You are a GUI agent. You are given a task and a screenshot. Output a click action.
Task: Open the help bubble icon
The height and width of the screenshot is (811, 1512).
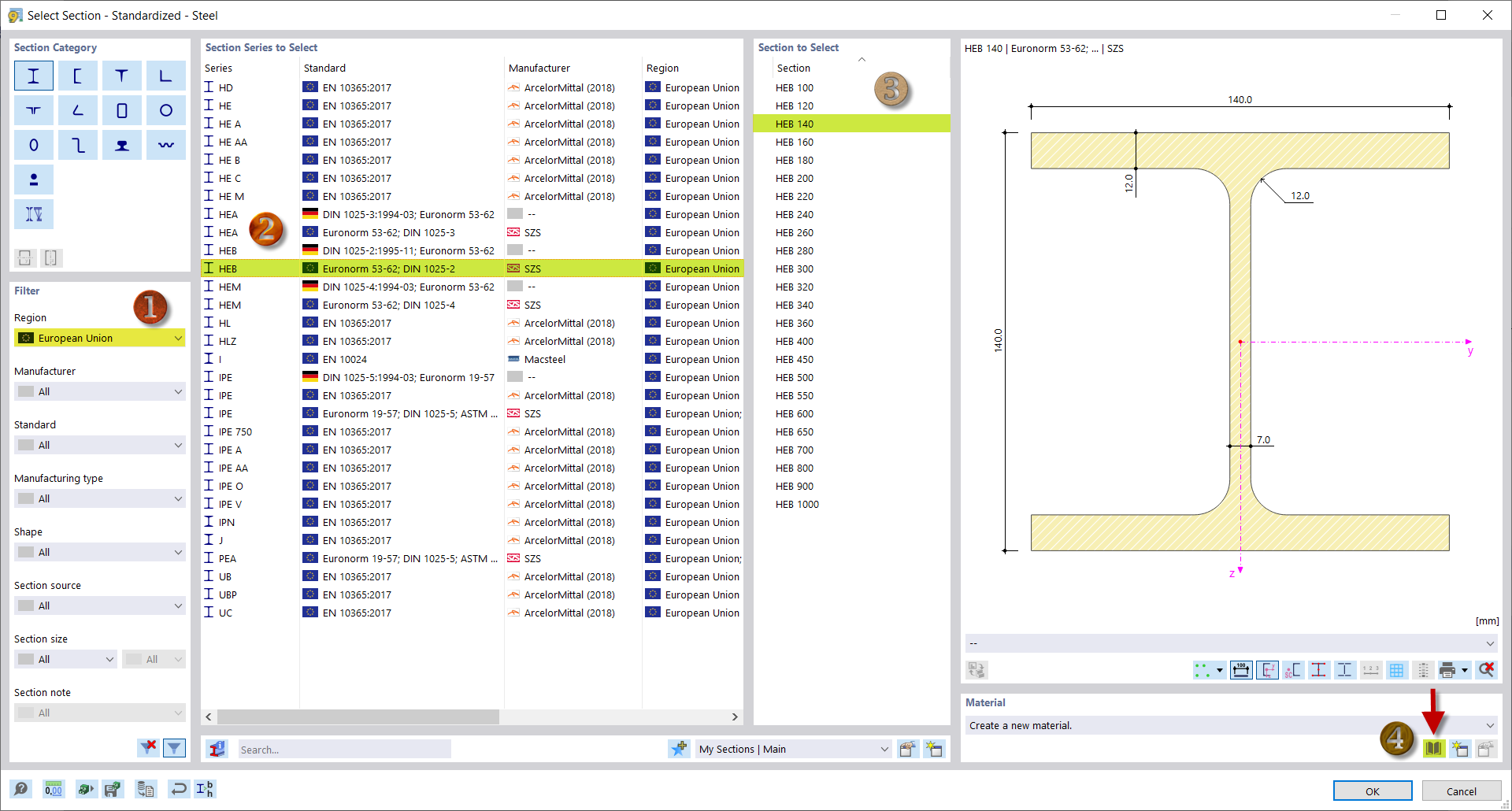click(x=21, y=789)
